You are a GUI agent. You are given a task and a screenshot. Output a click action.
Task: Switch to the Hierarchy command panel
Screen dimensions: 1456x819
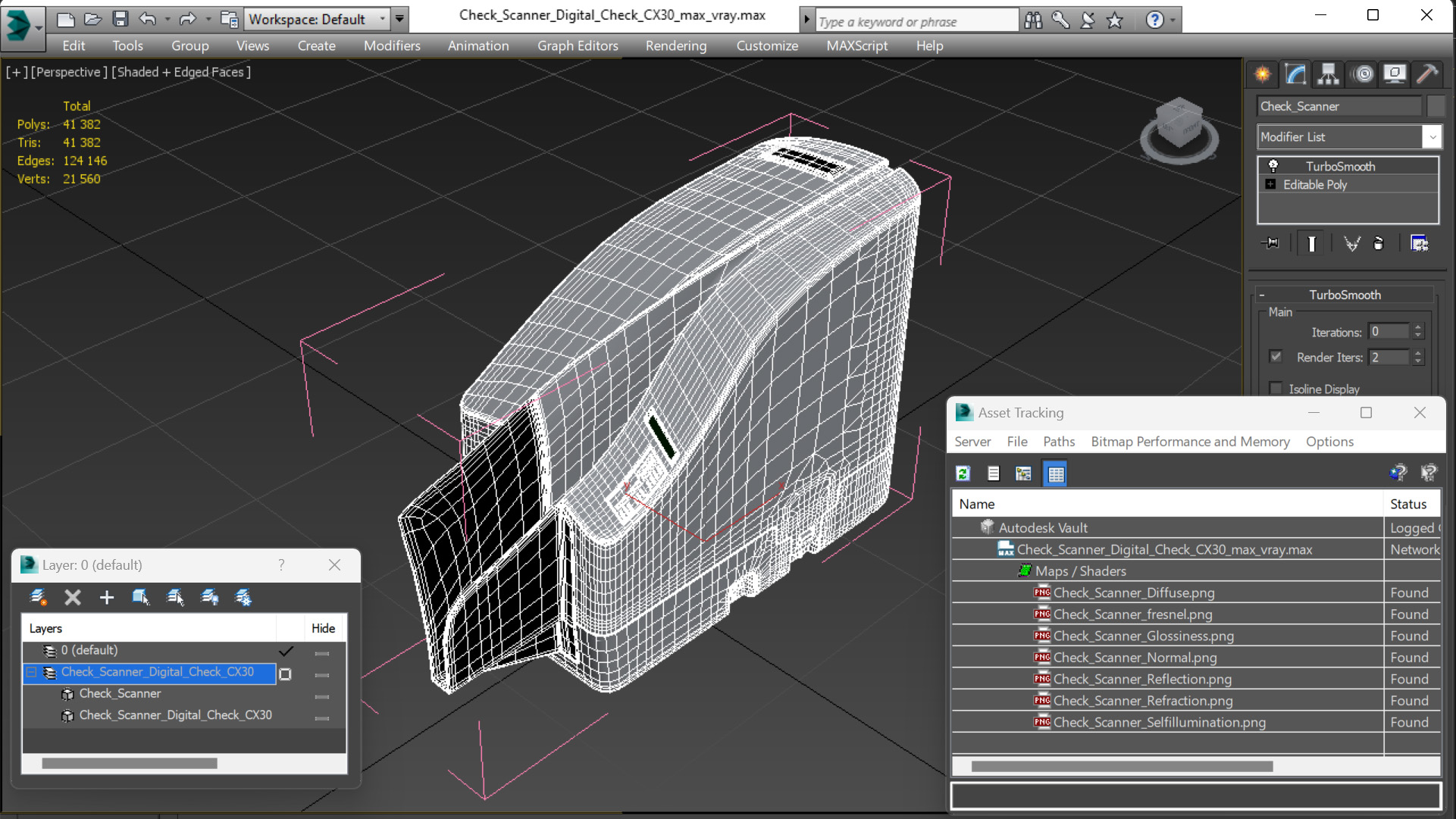[1328, 73]
